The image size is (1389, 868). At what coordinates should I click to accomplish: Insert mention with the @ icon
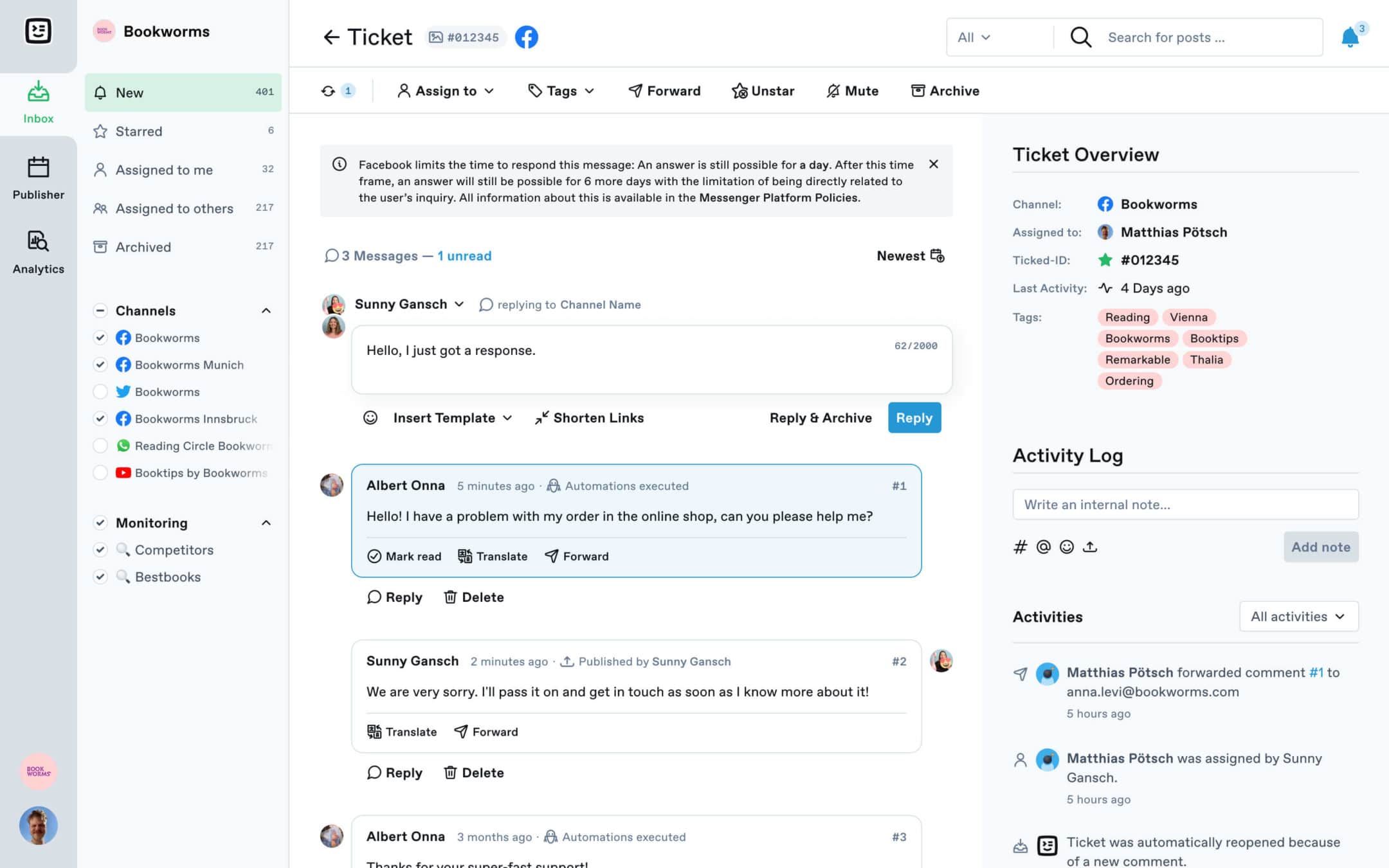1043,547
